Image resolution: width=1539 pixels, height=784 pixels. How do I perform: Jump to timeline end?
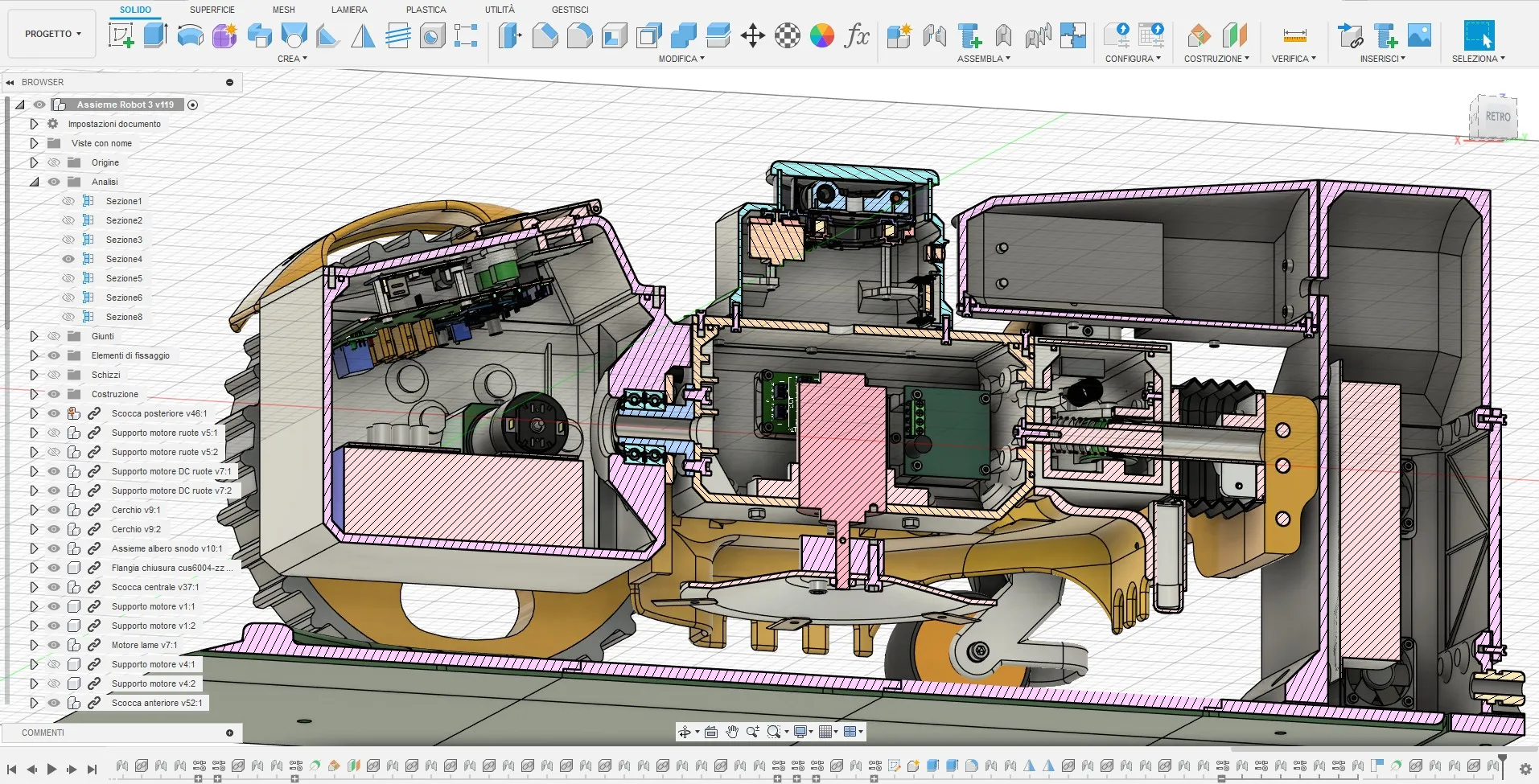[92, 770]
